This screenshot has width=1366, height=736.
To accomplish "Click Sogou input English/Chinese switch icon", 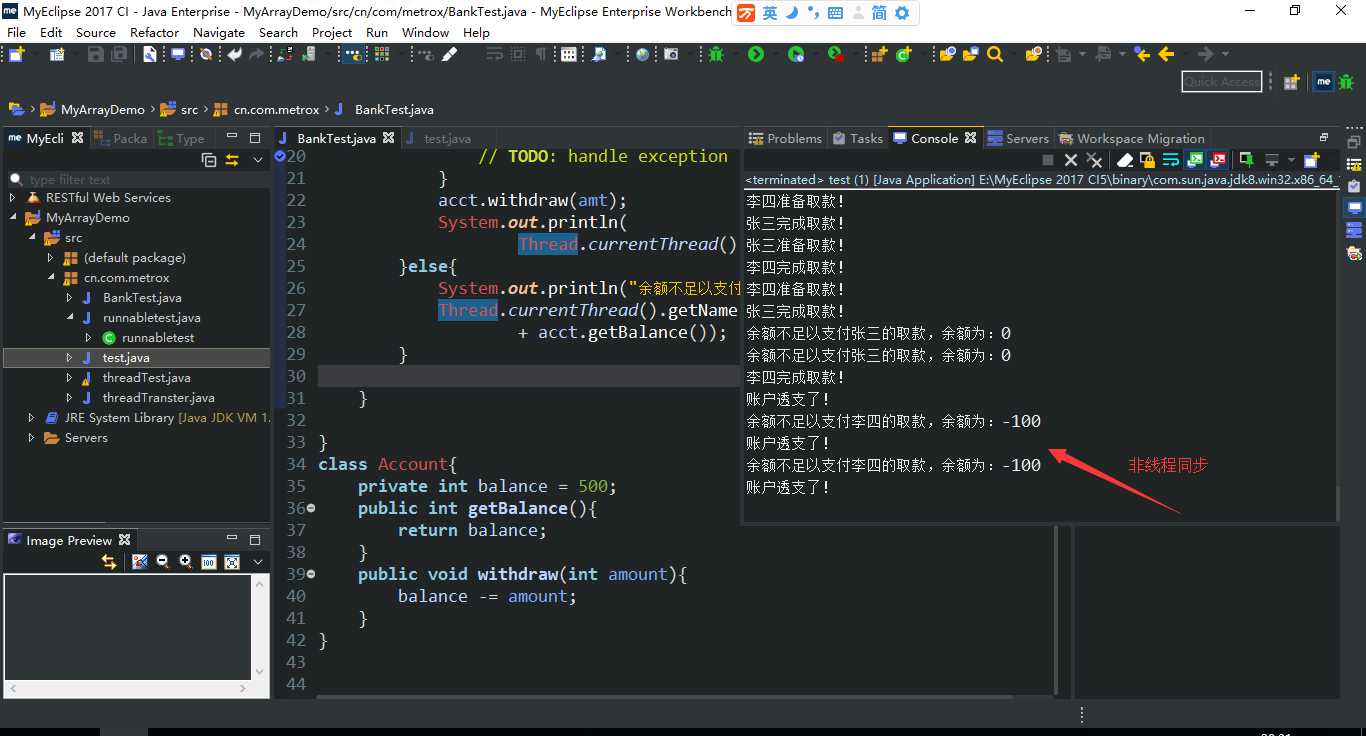I will point(770,13).
